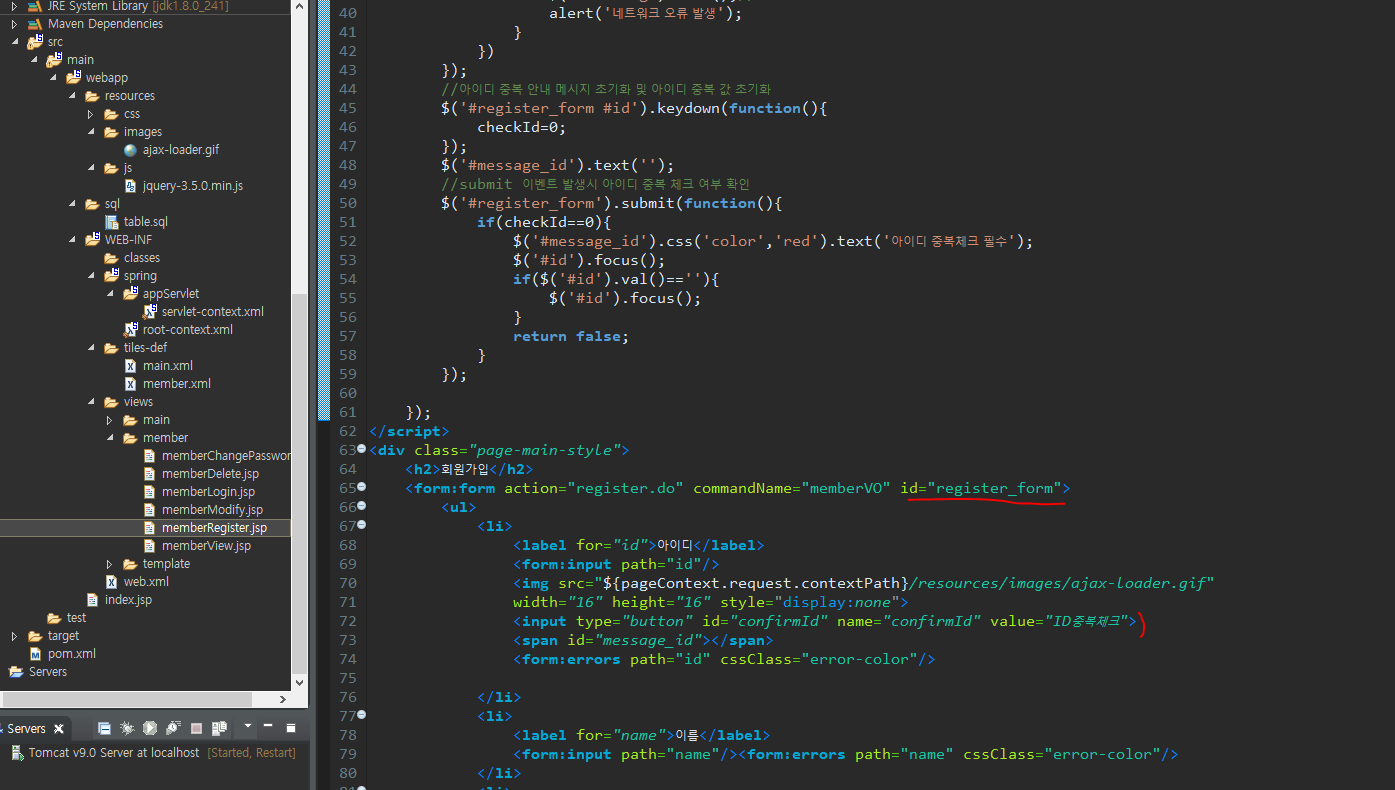This screenshot has height=790, width=1395.
Task: Close the Servers tab with its X
Action: tap(59, 729)
